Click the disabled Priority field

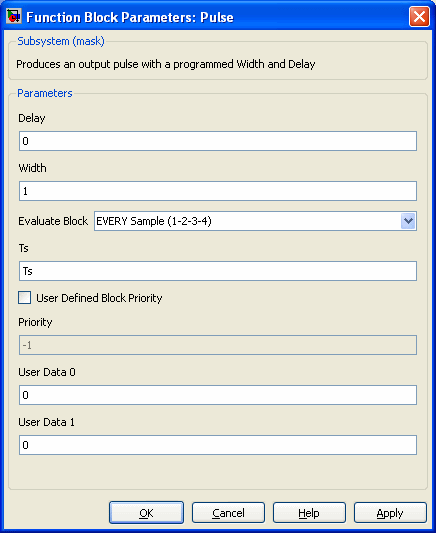point(218,345)
